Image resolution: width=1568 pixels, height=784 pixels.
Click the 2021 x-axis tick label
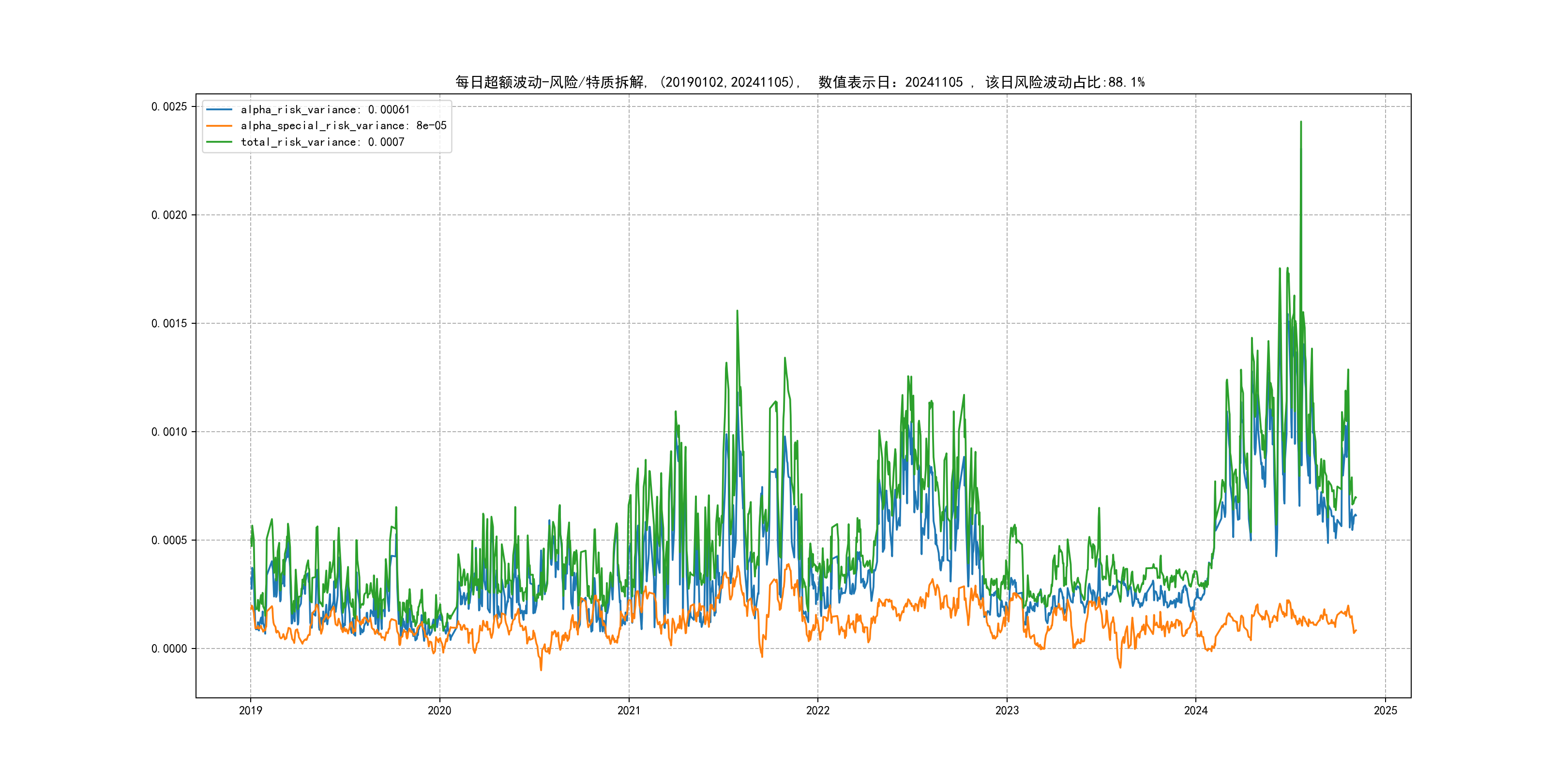[629, 710]
